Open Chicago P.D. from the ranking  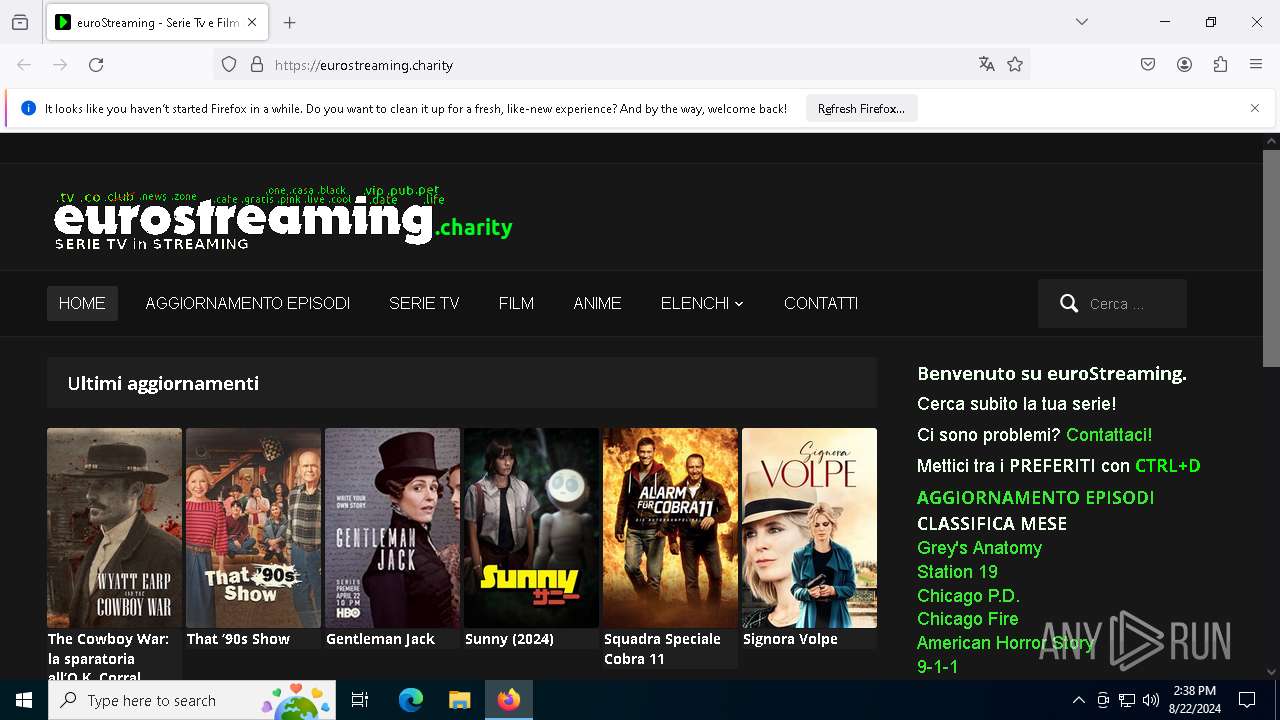point(968,596)
